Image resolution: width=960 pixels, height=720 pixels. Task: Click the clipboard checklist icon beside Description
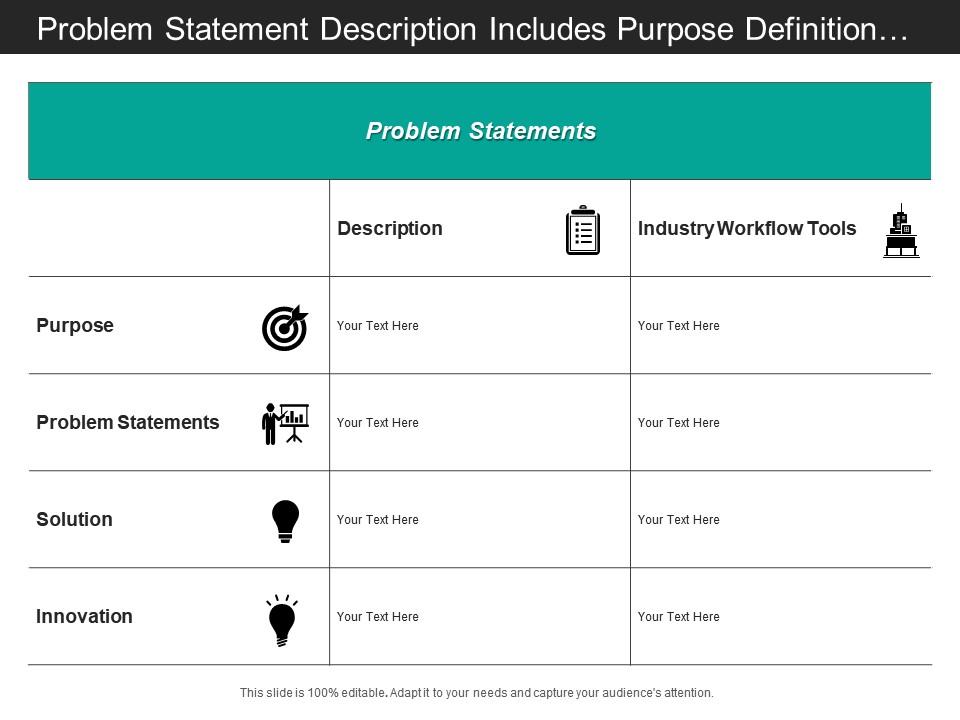583,230
